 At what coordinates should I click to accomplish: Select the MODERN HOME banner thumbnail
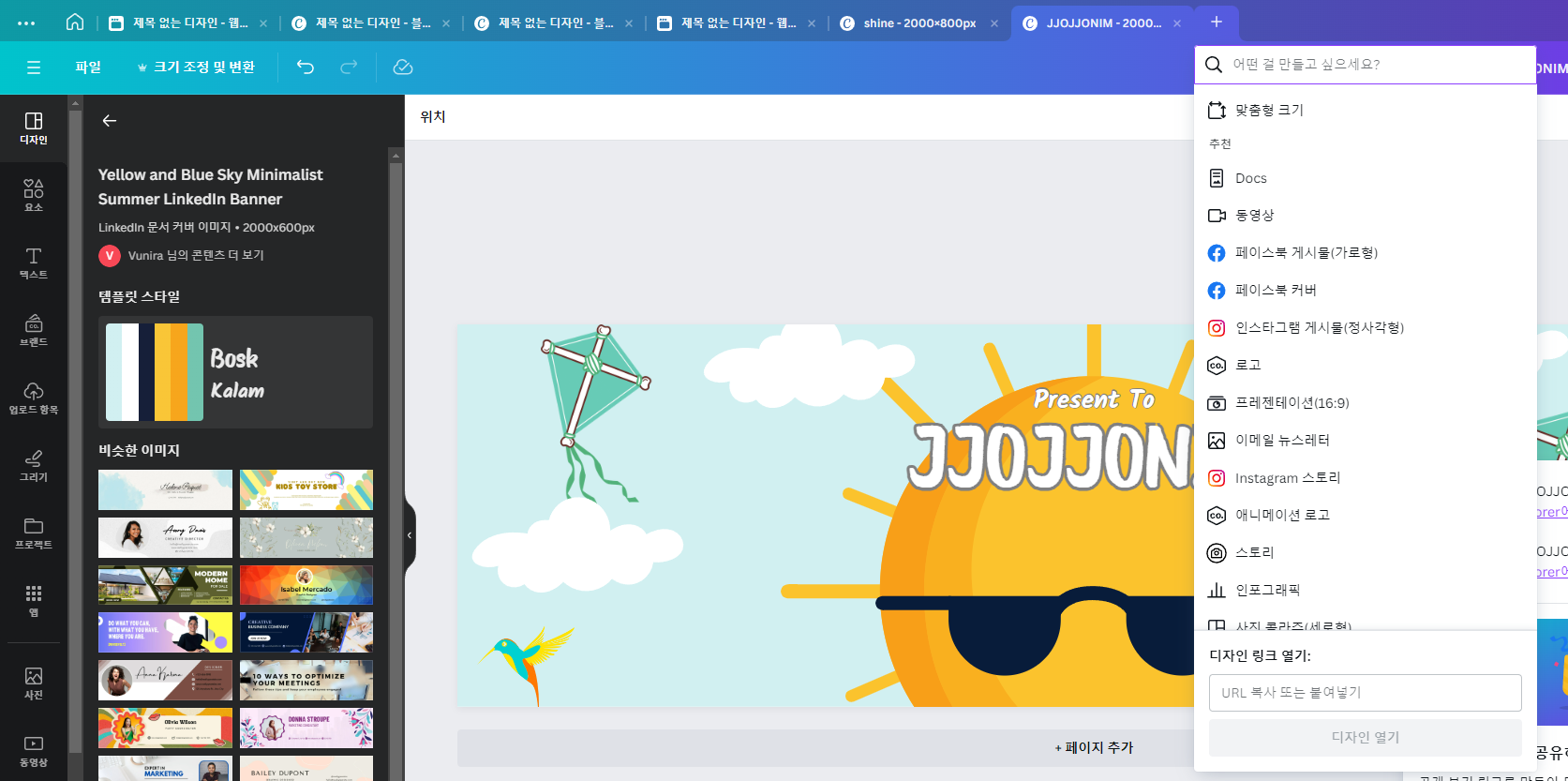[165, 585]
